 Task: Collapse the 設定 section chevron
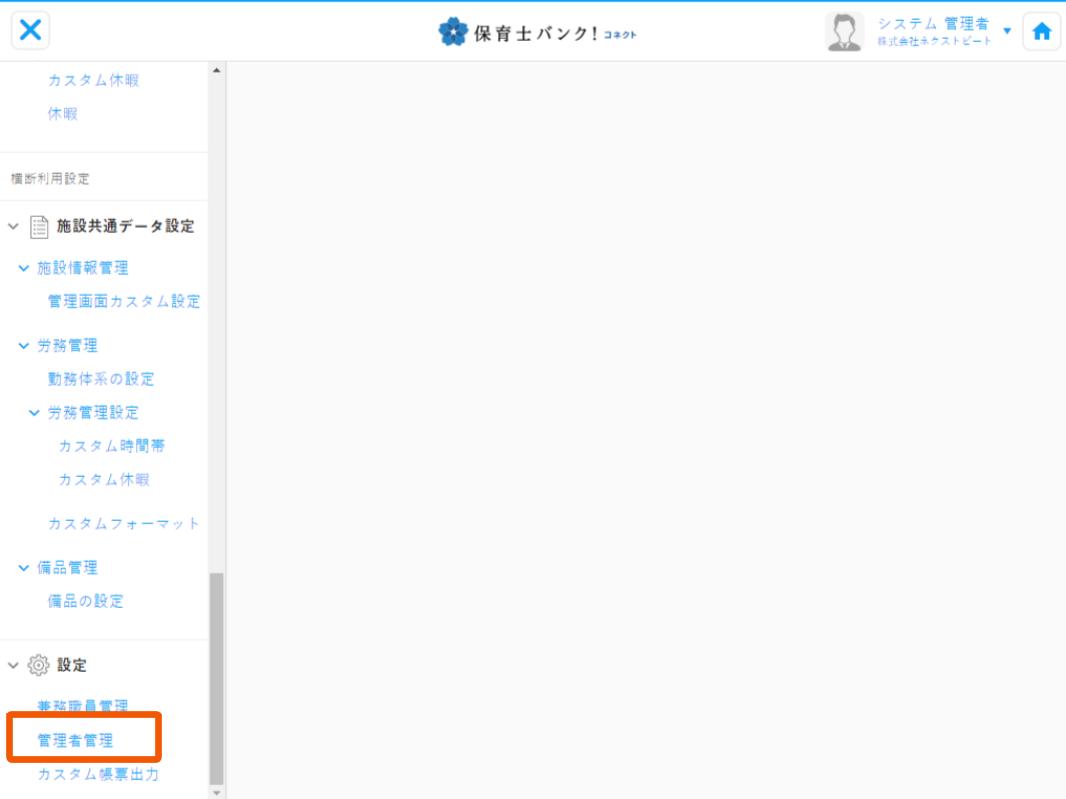(x=13, y=665)
